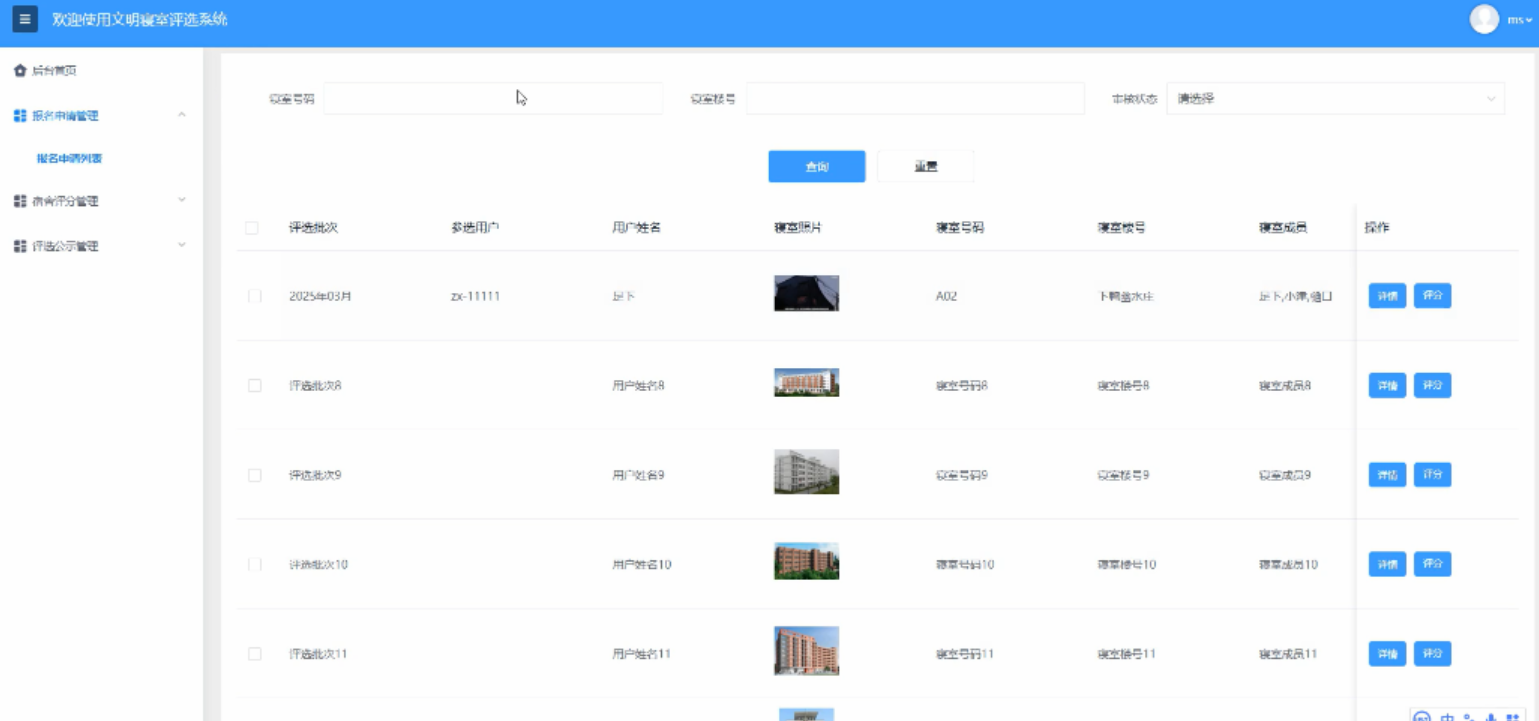Click 评分 for row 评选批次9
This screenshot has width=1539, height=721.
(1432, 475)
